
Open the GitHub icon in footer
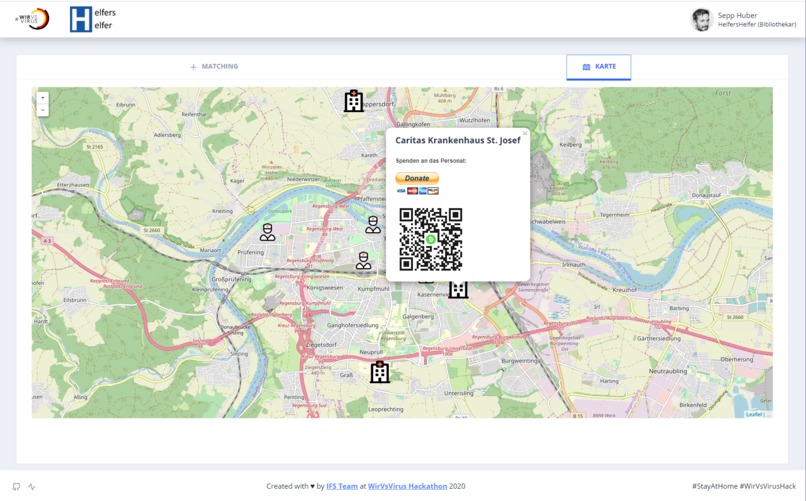16,487
